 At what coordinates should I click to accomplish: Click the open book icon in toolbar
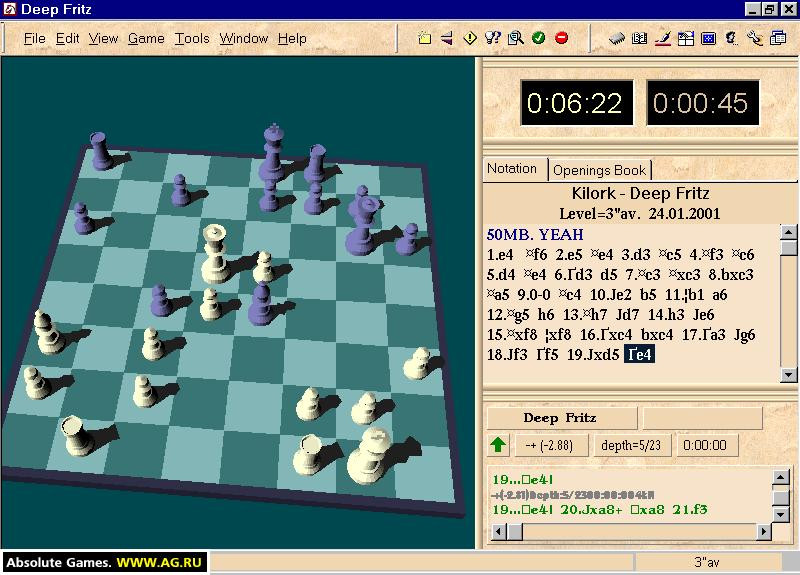[x=639, y=38]
